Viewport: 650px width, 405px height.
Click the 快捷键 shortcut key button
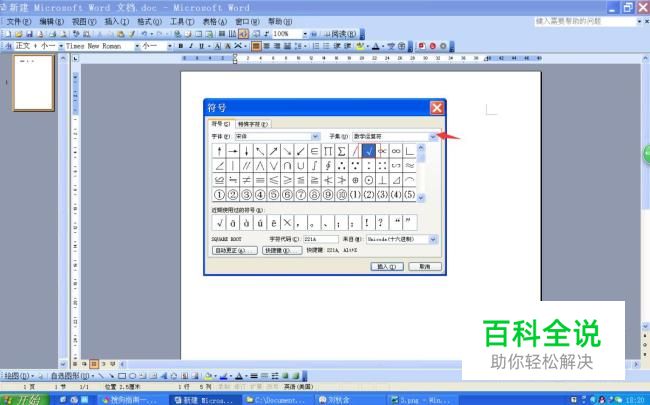point(282,250)
